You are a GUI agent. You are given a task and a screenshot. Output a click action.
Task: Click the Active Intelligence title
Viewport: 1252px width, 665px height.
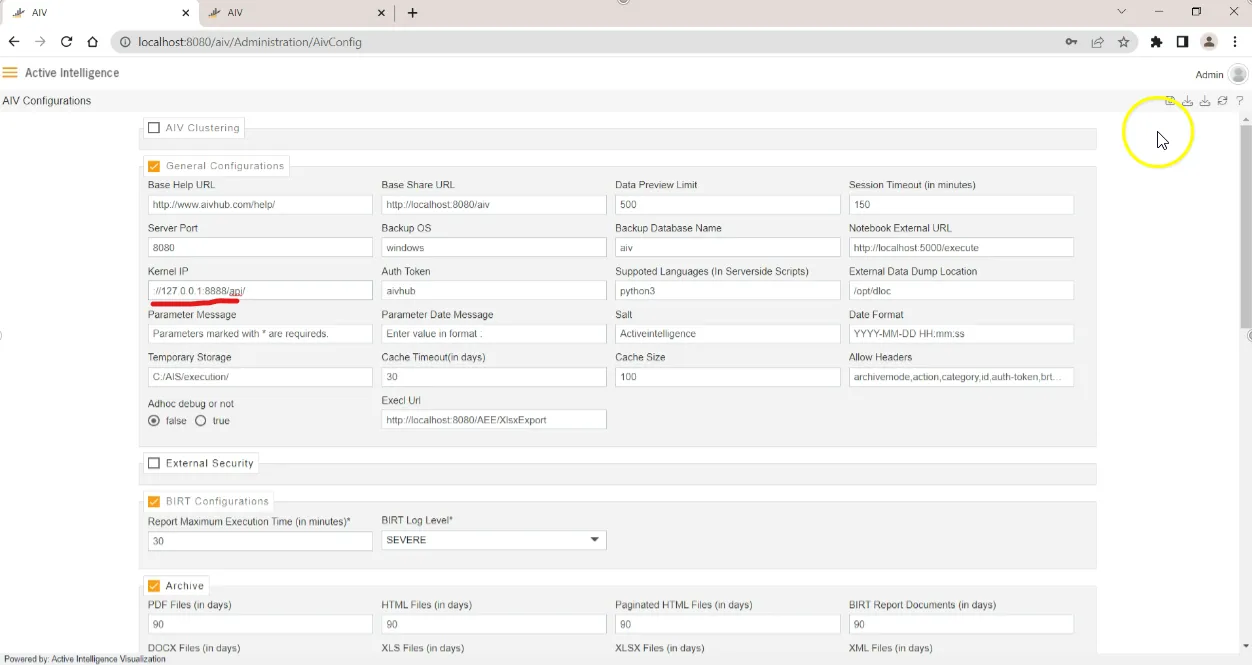(x=72, y=73)
